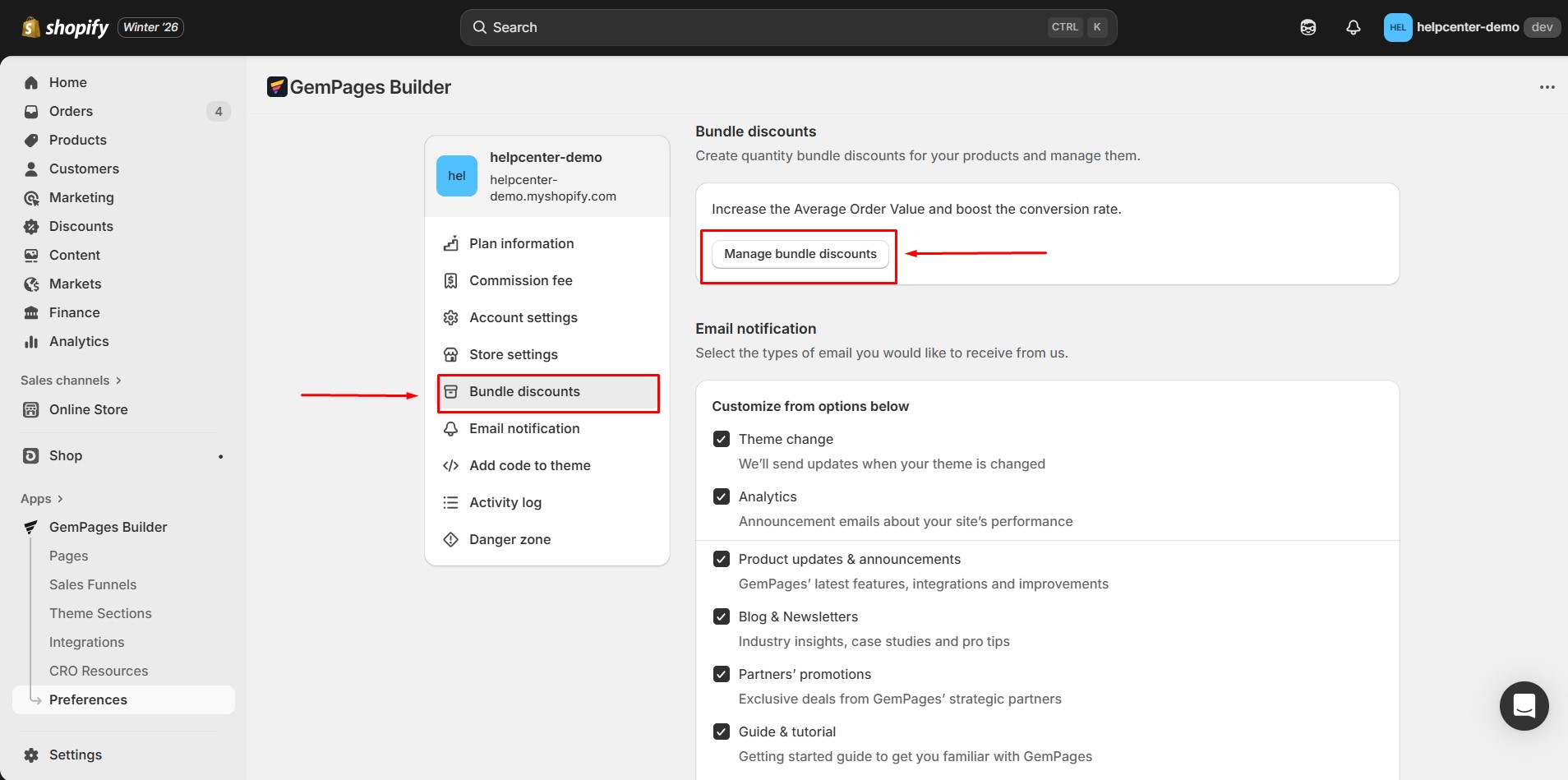
Task: Click the Manage bundle discounts button
Action: coord(799,253)
